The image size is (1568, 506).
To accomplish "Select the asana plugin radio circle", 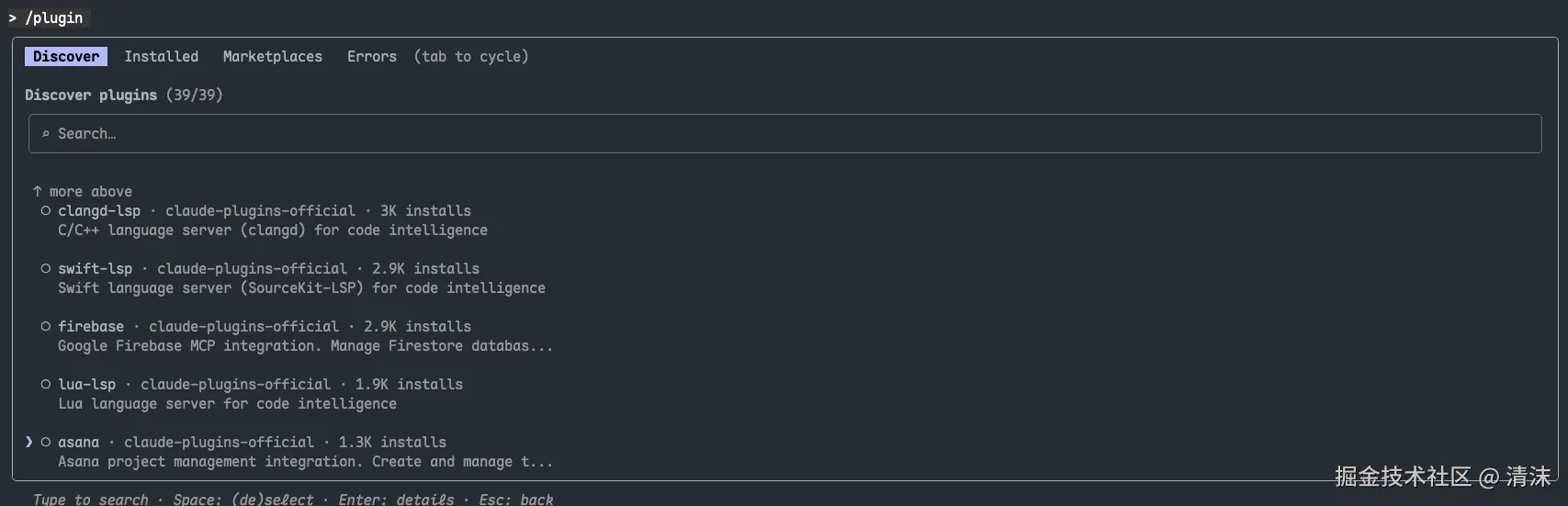I will click(x=45, y=443).
